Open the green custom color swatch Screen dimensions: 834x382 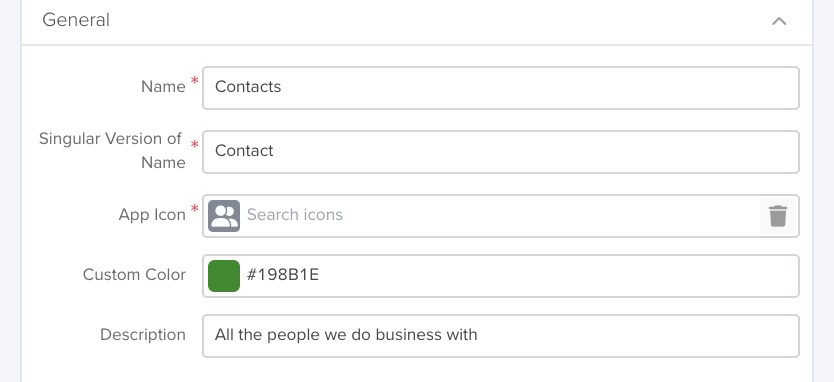coord(224,276)
